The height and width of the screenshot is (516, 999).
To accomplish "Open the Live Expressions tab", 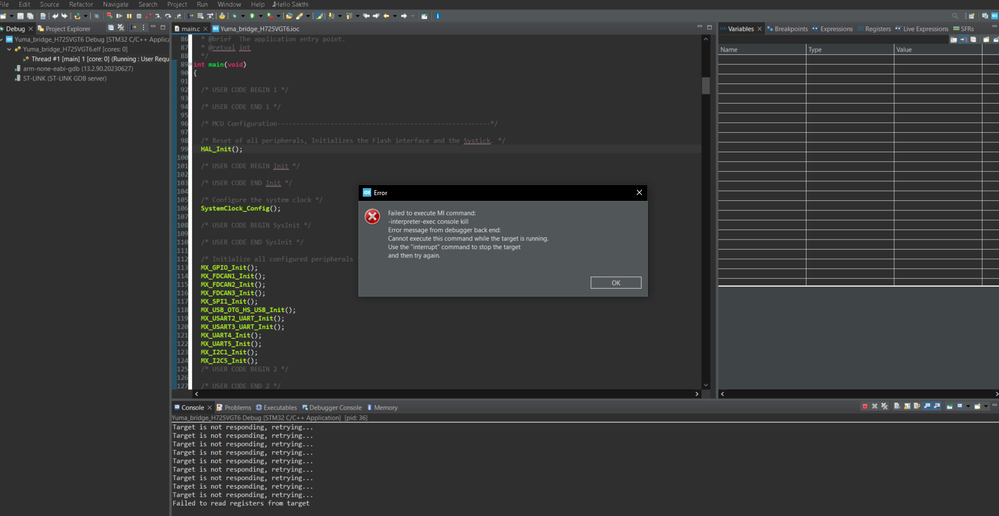I will 925,29.
